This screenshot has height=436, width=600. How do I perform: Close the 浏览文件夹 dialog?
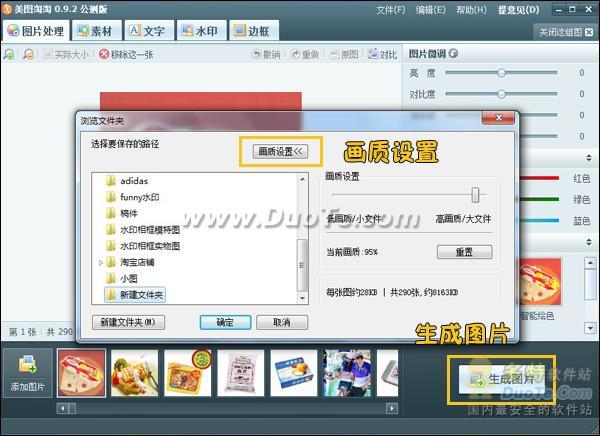pyautogui.click(x=498, y=118)
